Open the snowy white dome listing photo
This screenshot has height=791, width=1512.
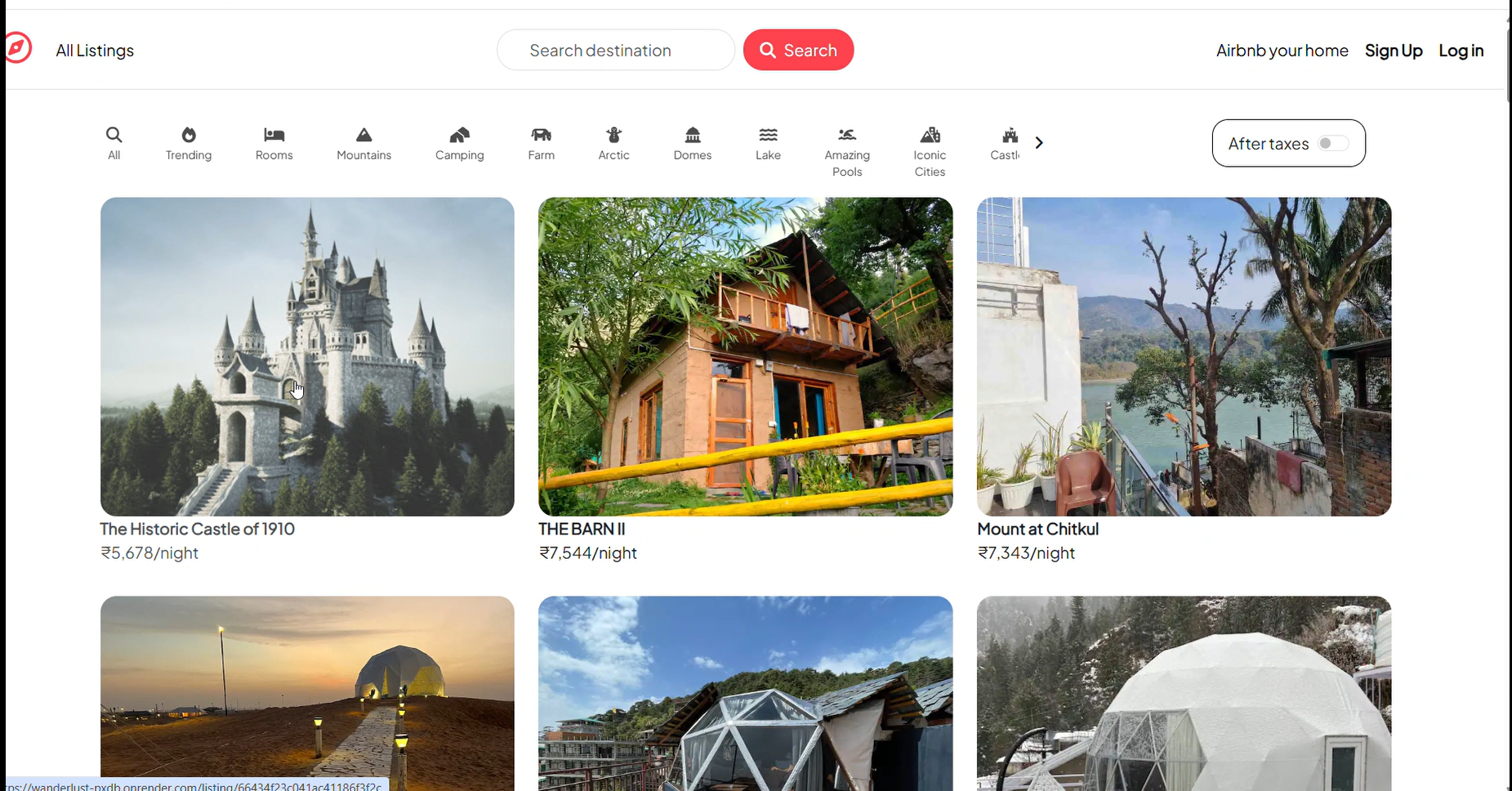point(1184,693)
